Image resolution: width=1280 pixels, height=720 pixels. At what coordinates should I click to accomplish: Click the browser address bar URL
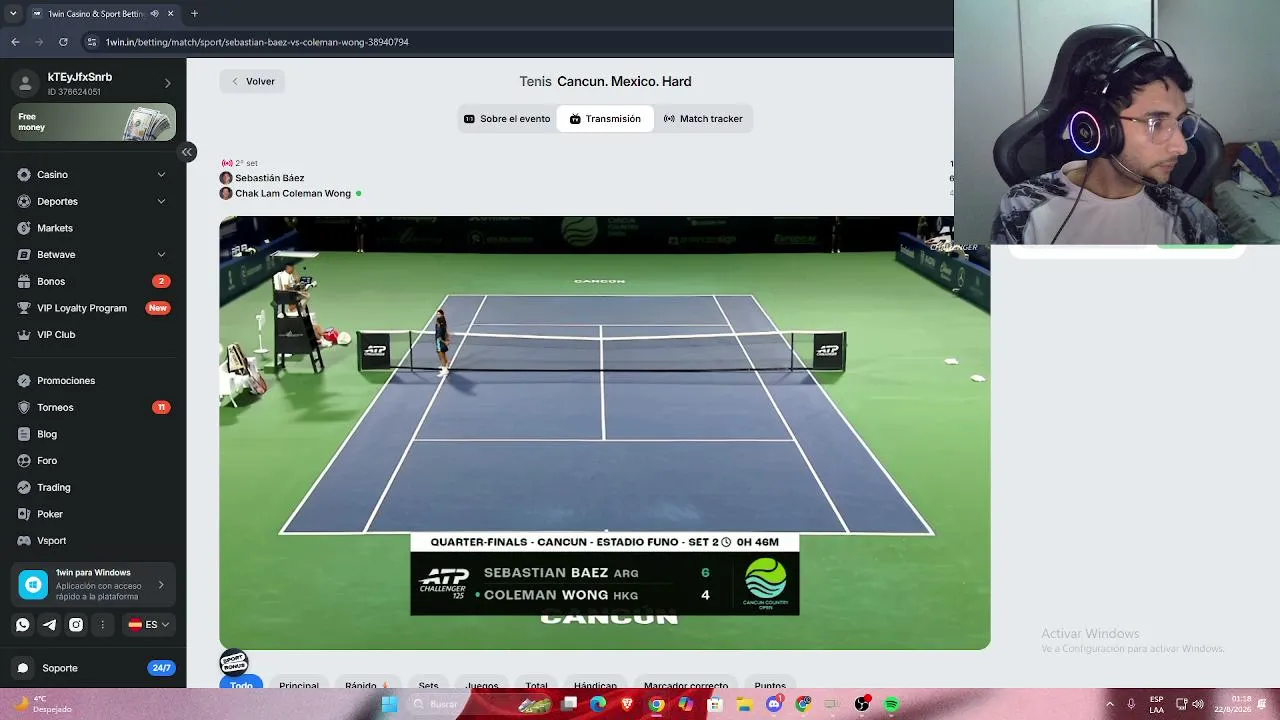(x=257, y=42)
